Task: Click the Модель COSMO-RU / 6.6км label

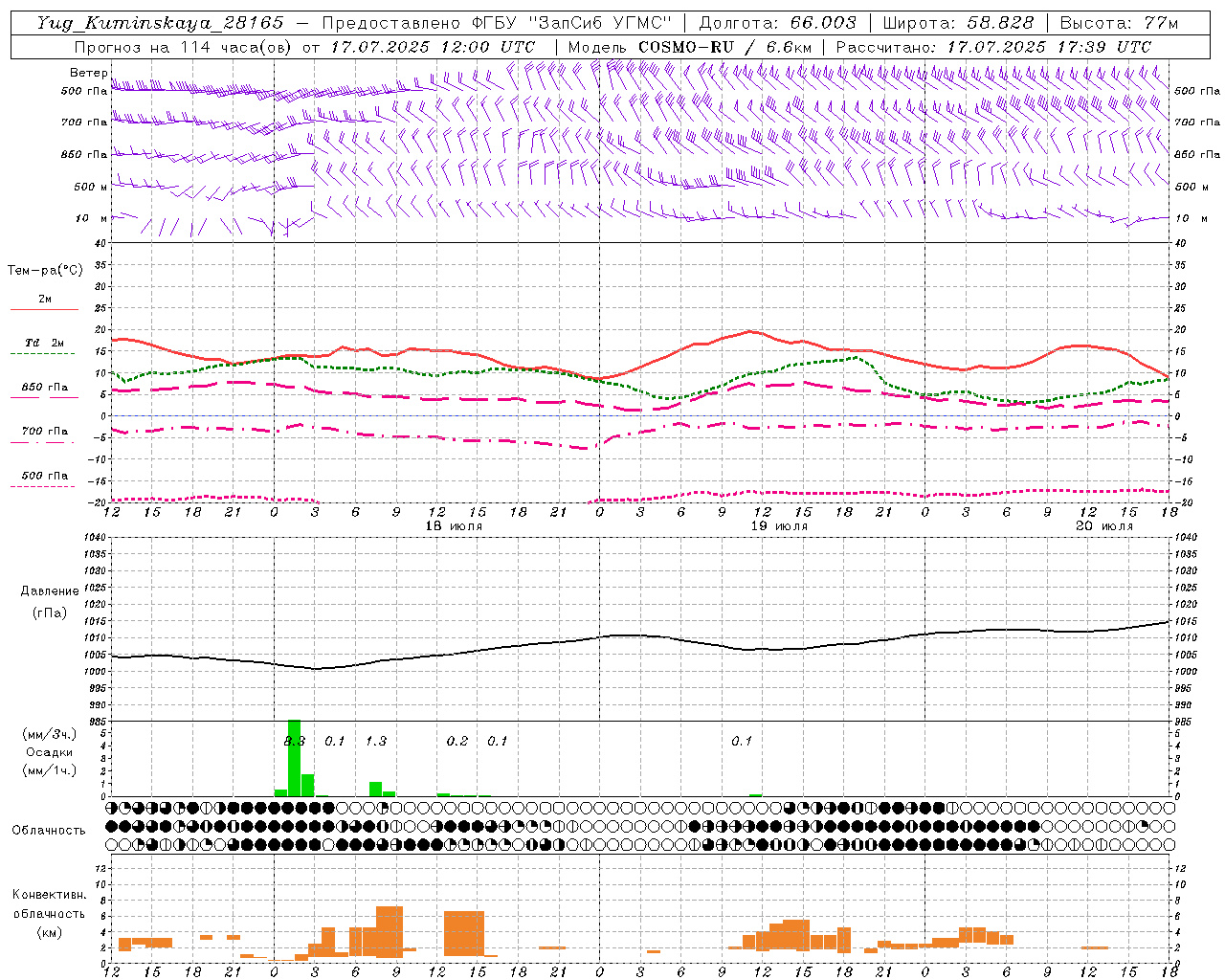Action: pos(690,47)
